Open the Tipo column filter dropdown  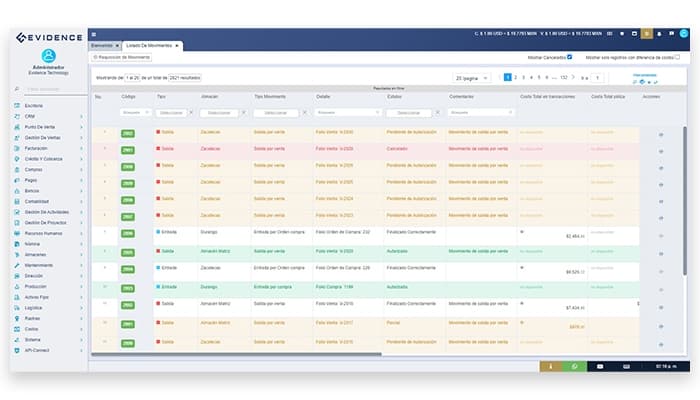click(x=172, y=112)
